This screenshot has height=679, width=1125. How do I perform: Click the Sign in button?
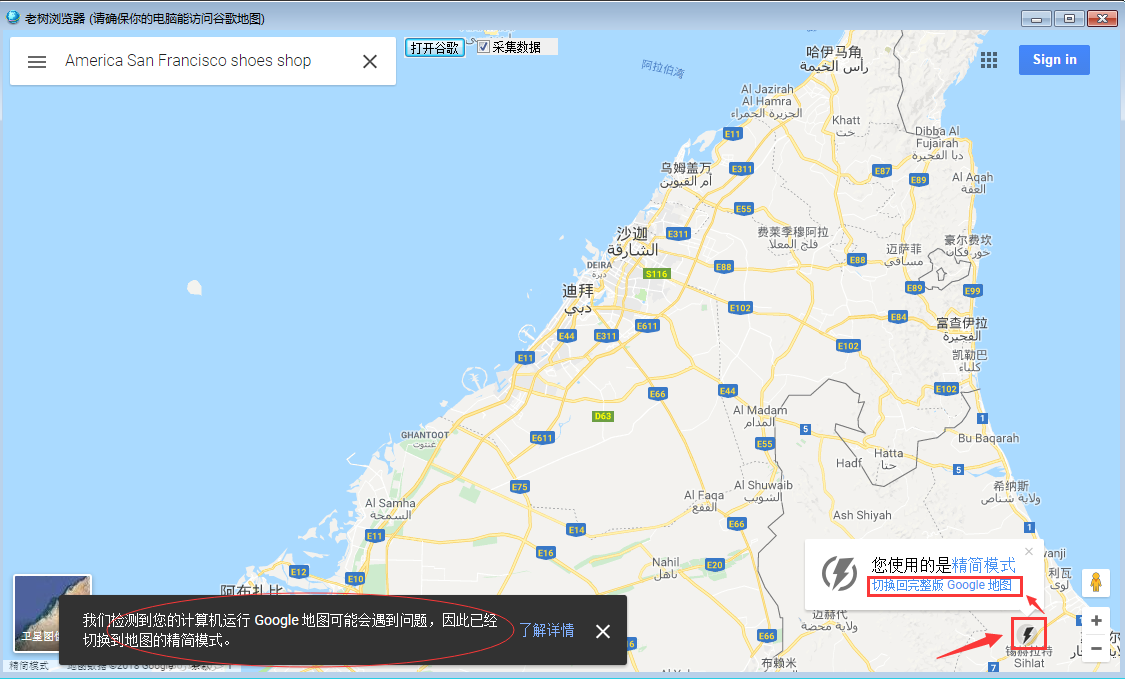click(1054, 60)
